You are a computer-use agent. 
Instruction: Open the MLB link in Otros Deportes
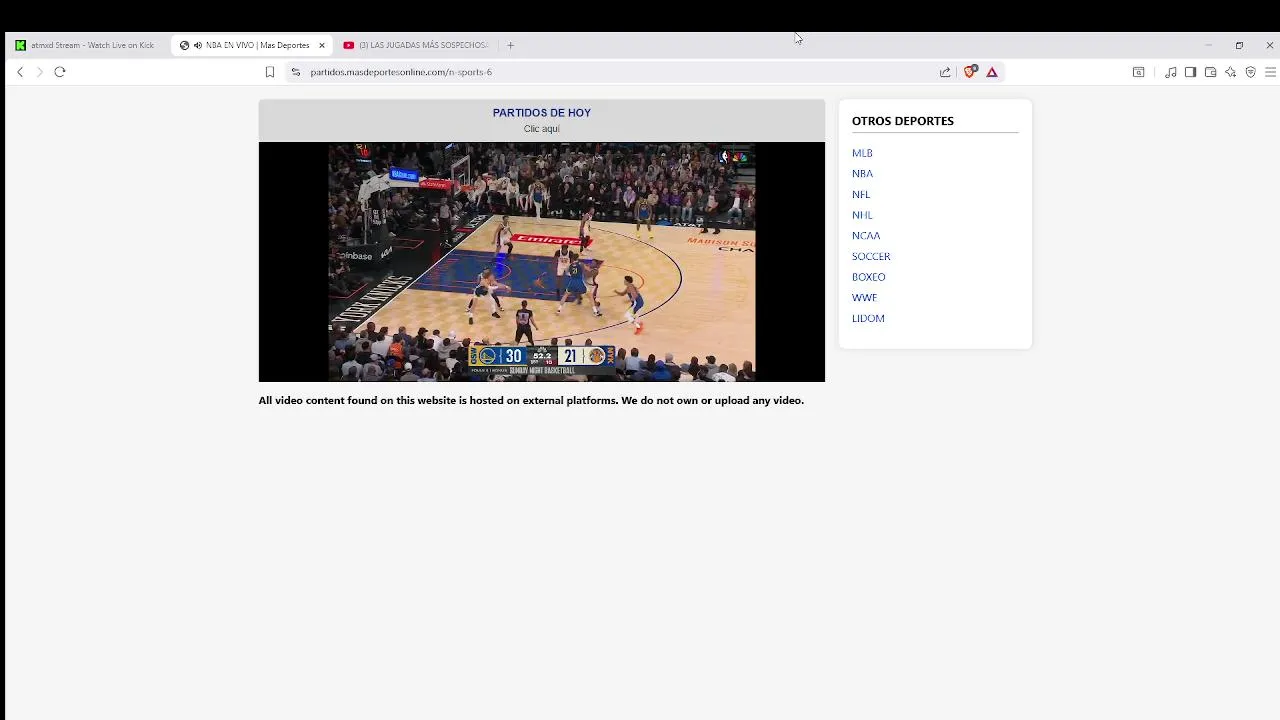click(x=862, y=153)
